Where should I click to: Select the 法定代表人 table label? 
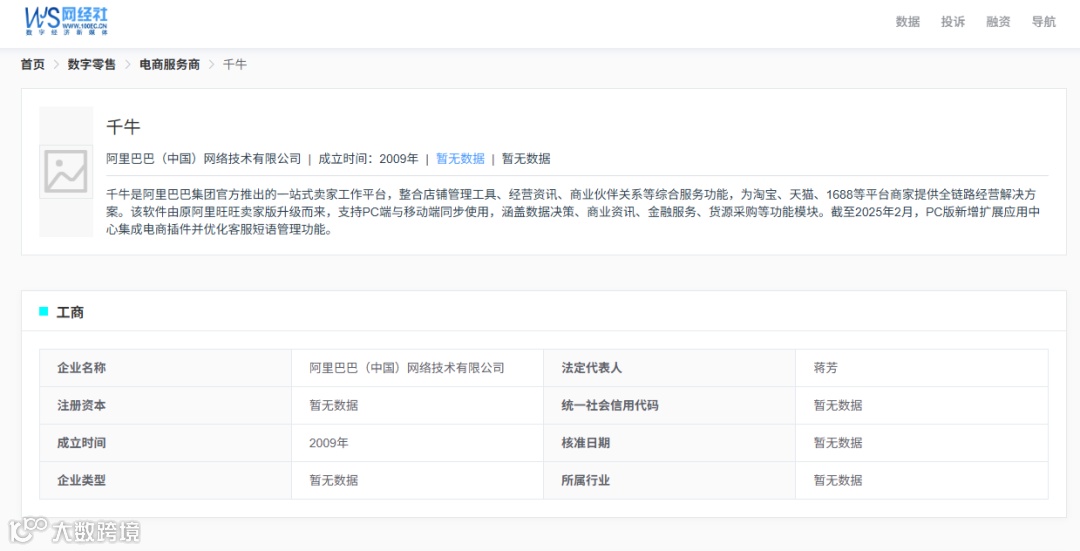pyautogui.click(x=591, y=368)
